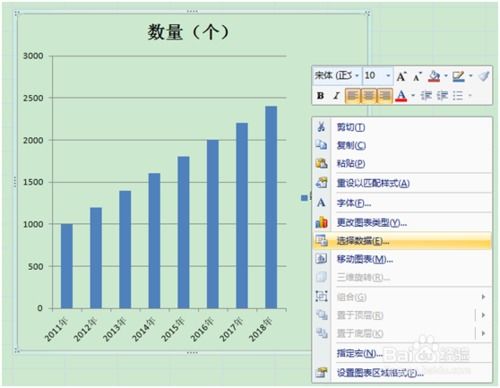This screenshot has height=388, width=500.
Task: Click the chart's top-middle sizing handle
Action: click(192, 11)
